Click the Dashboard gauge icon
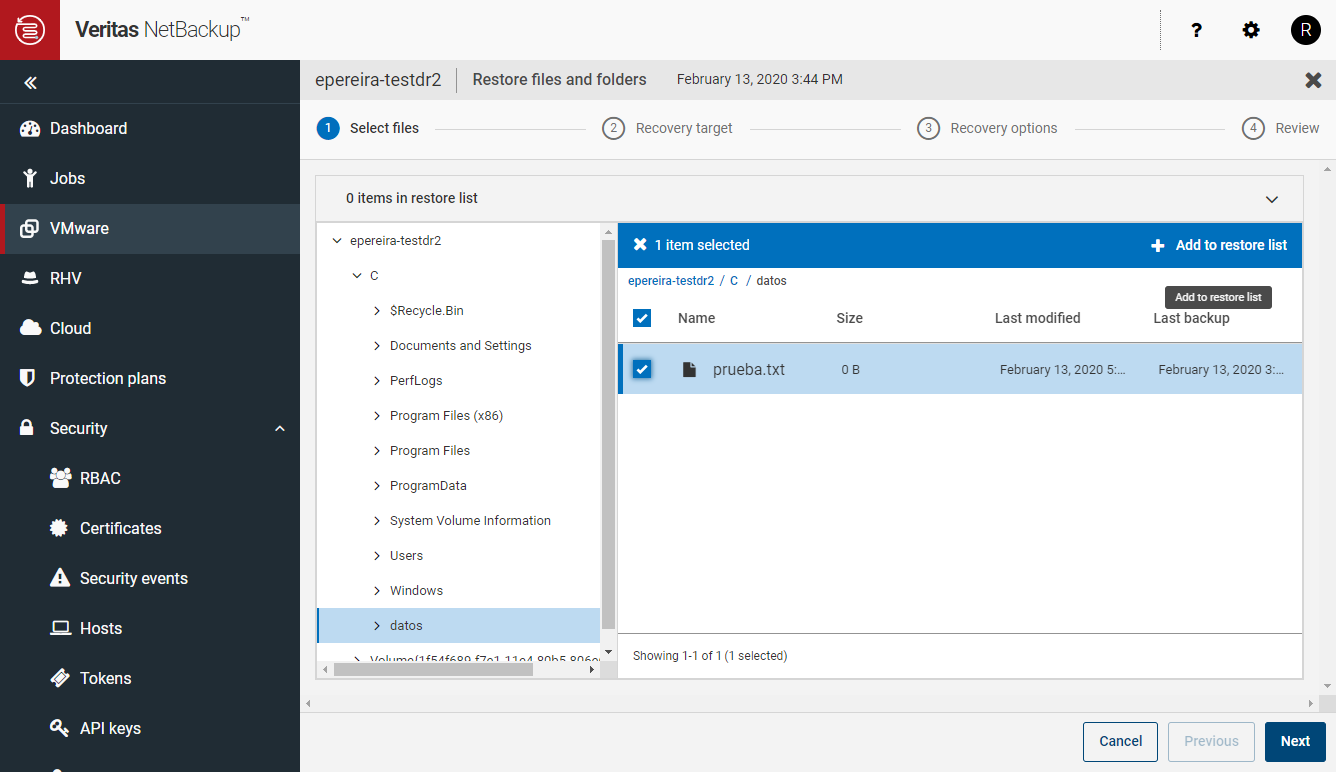Viewport: 1336px width, 772px height. pyautogui.click(x=30, y=128)
